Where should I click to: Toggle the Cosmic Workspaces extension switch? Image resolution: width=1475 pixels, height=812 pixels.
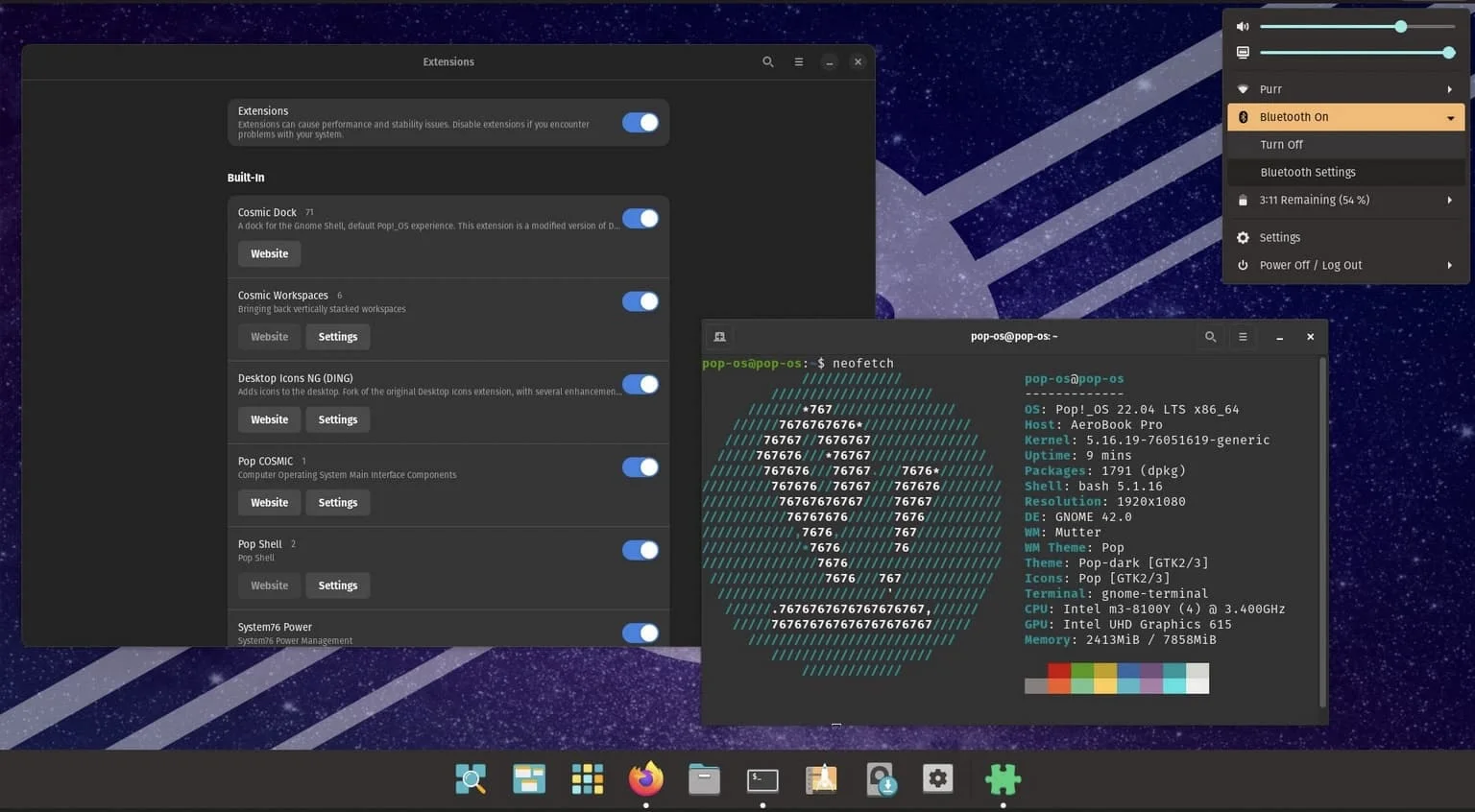tap(641, 301)
